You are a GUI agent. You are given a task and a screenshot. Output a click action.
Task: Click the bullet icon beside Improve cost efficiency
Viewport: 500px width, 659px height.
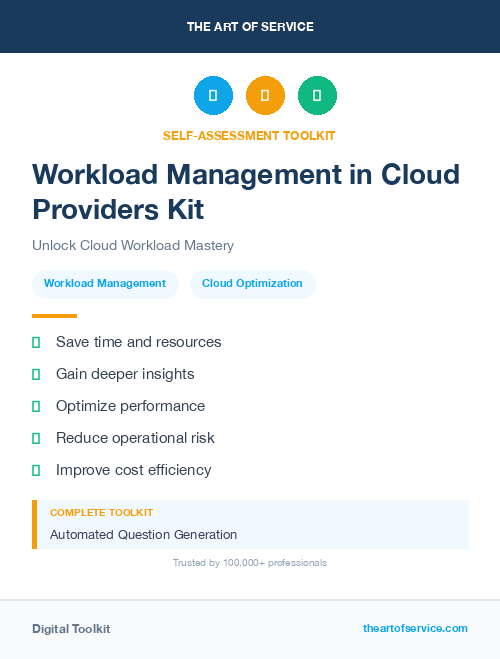[x=36, y=470]
